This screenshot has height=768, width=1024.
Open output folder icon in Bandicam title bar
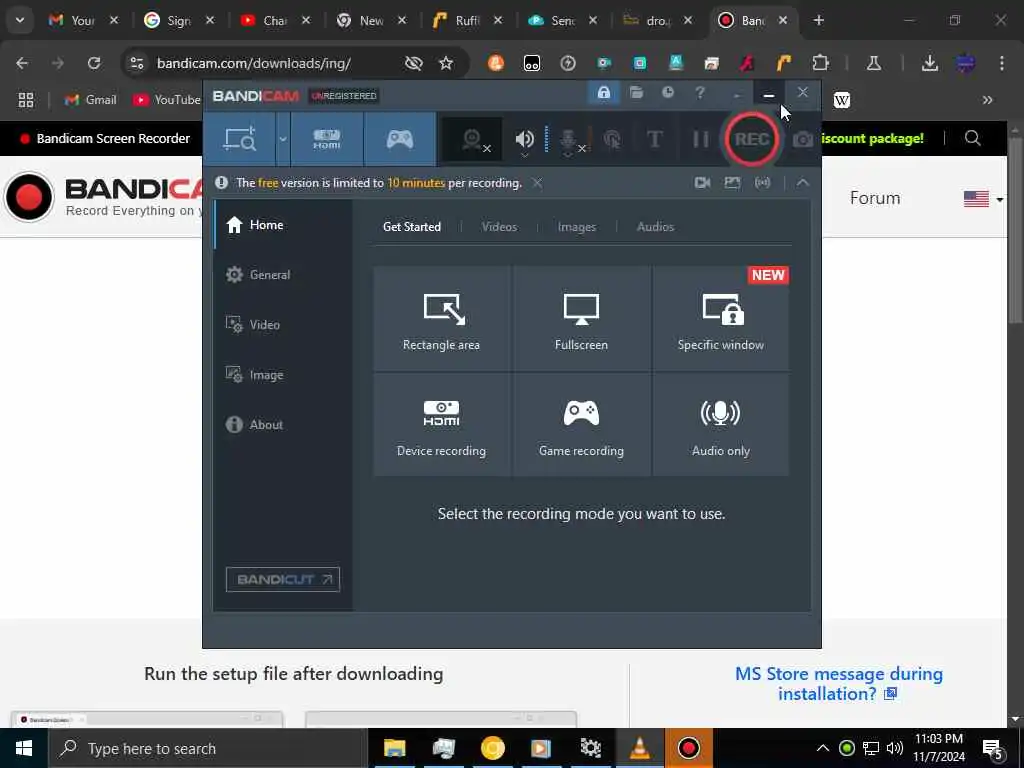636,93
